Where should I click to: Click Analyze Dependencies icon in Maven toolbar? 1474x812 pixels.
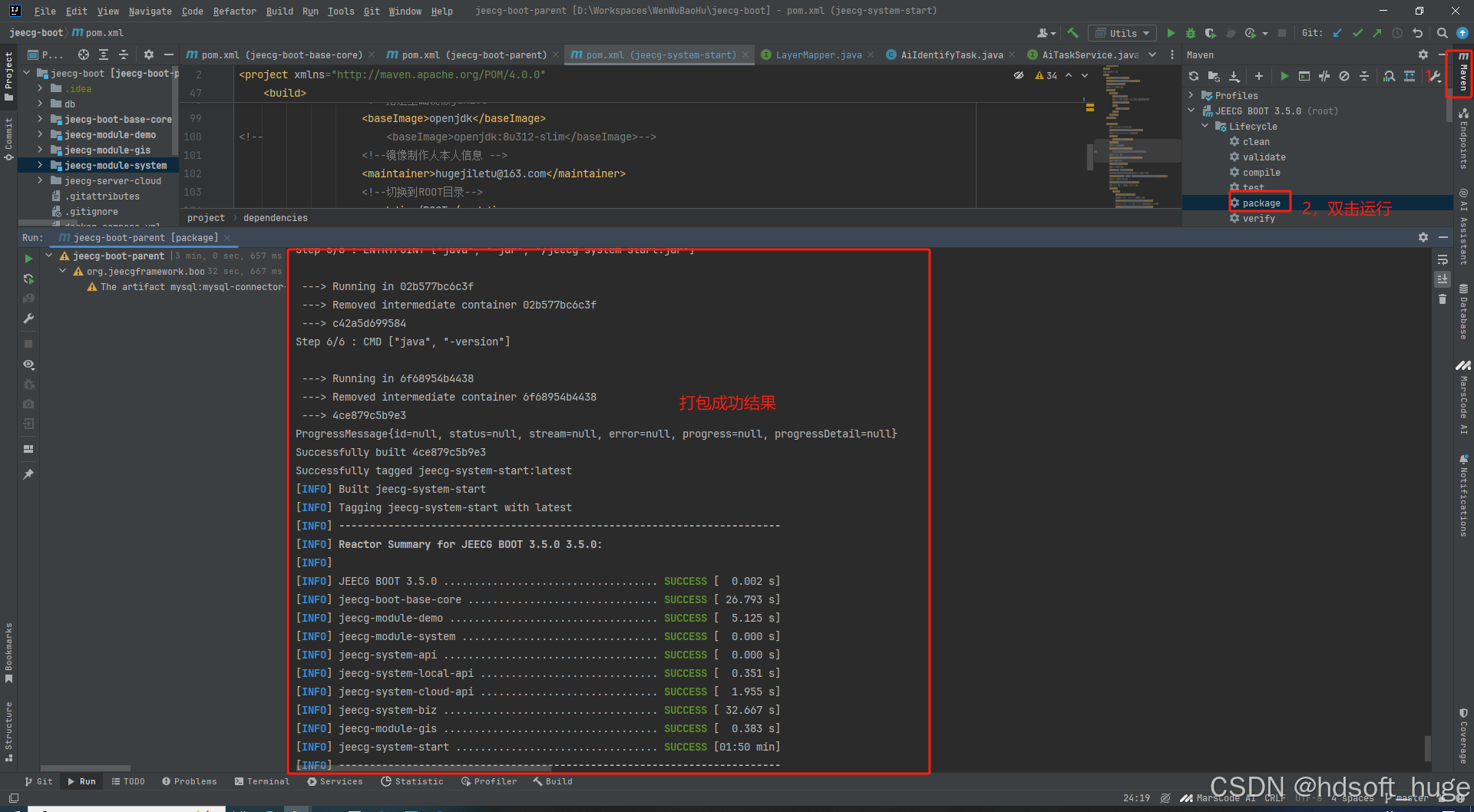point(1390,76)
